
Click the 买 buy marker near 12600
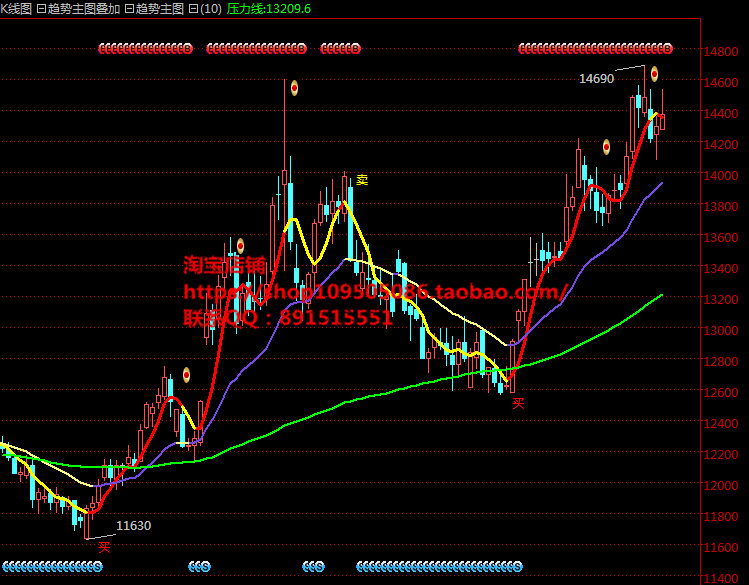tap(518, 403)
